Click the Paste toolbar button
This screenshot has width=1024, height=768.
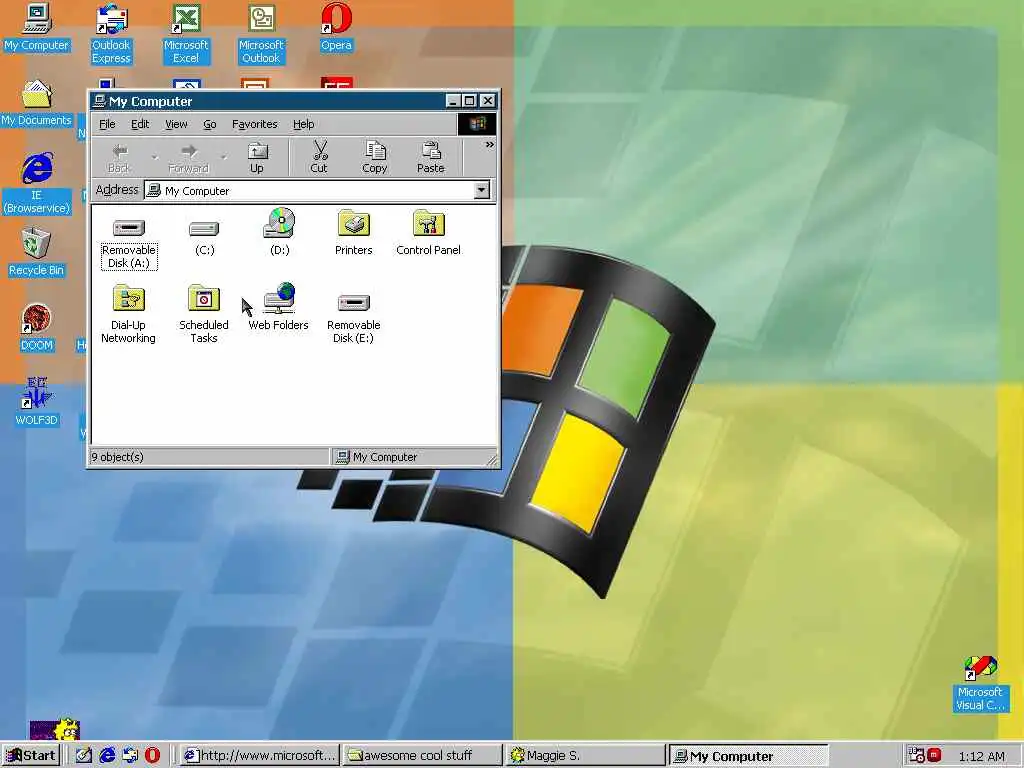point(430,157)
